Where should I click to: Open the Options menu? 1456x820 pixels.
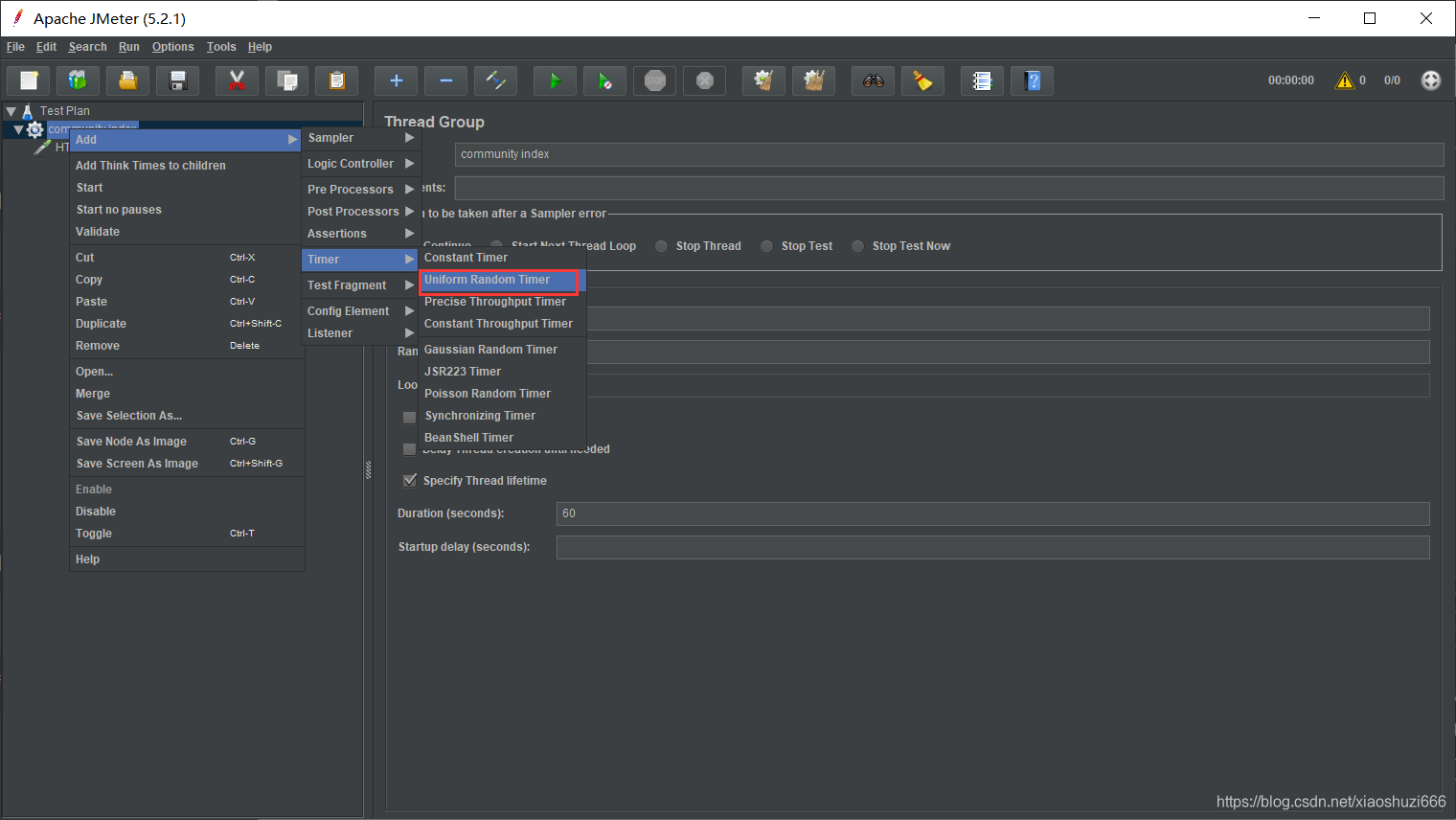(172, 47)
